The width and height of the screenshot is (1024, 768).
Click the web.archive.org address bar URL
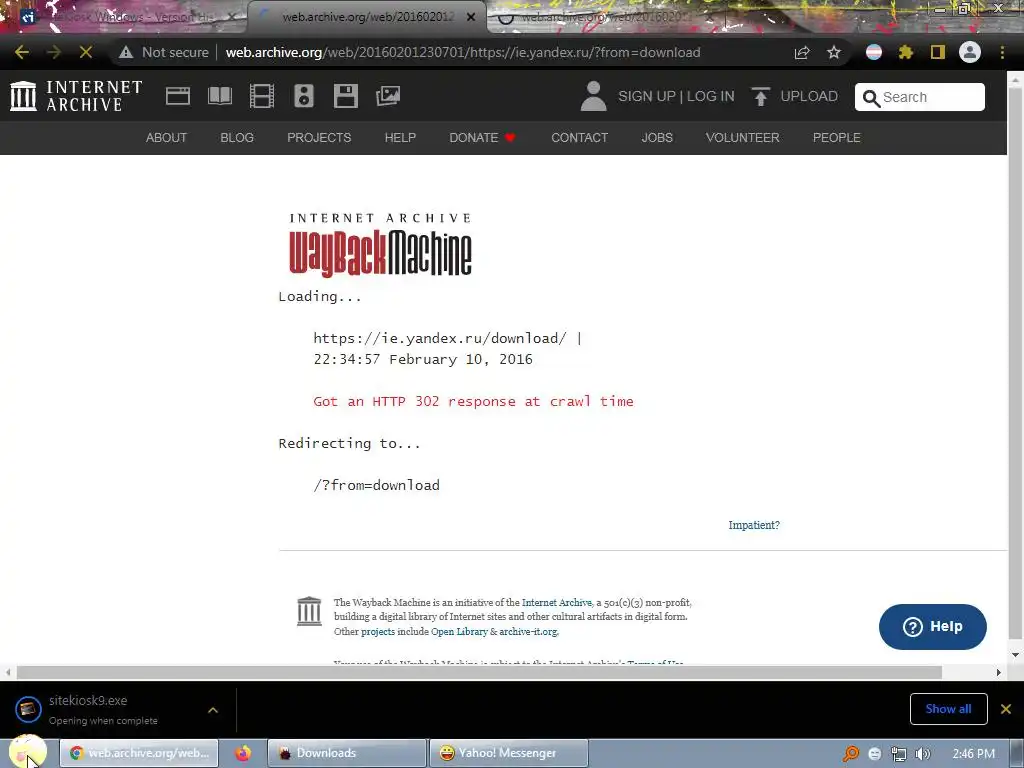click(x=462, y=52)
